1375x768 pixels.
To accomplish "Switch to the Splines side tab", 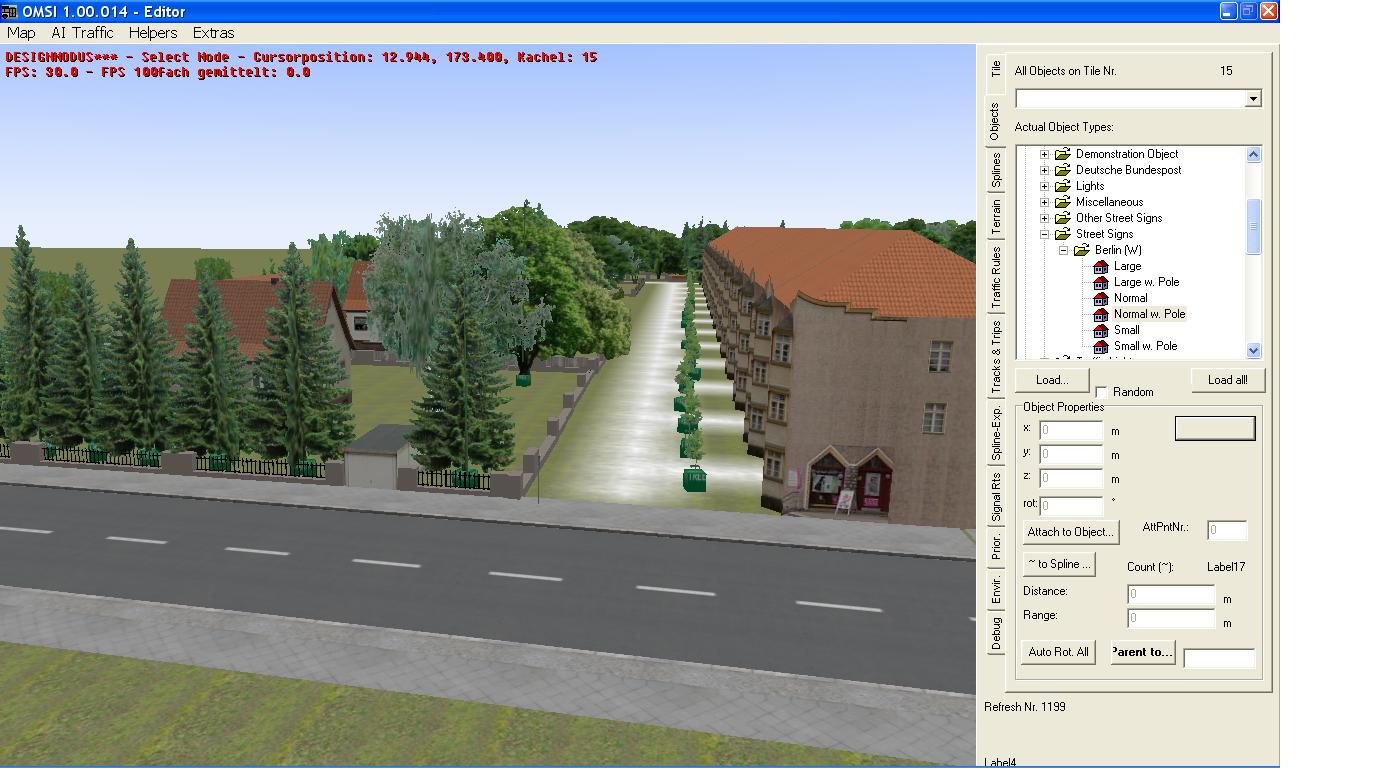I will click(x=996, y=170).
